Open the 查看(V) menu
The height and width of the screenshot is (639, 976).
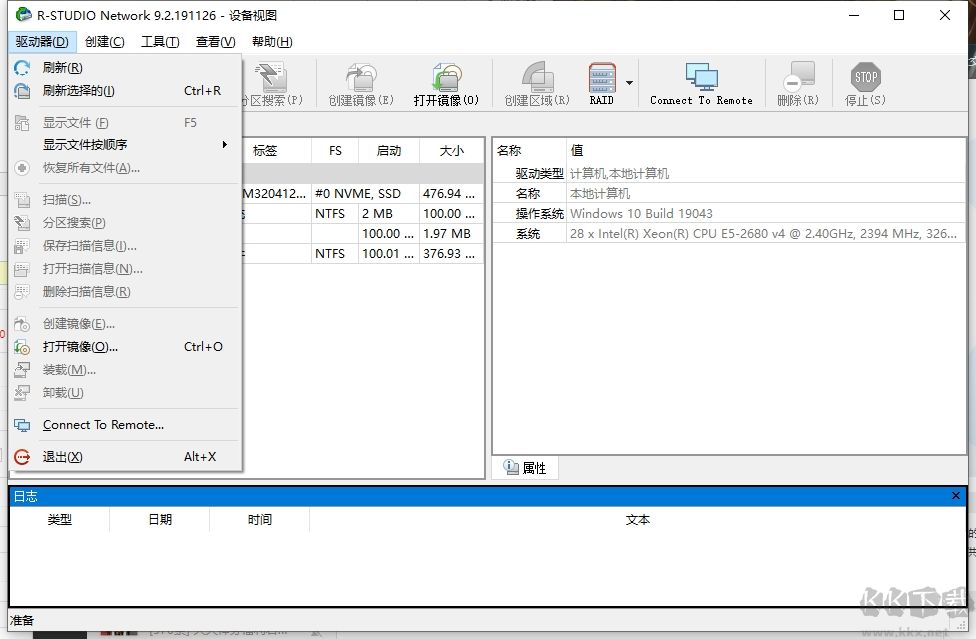click(x=215, y=42)
